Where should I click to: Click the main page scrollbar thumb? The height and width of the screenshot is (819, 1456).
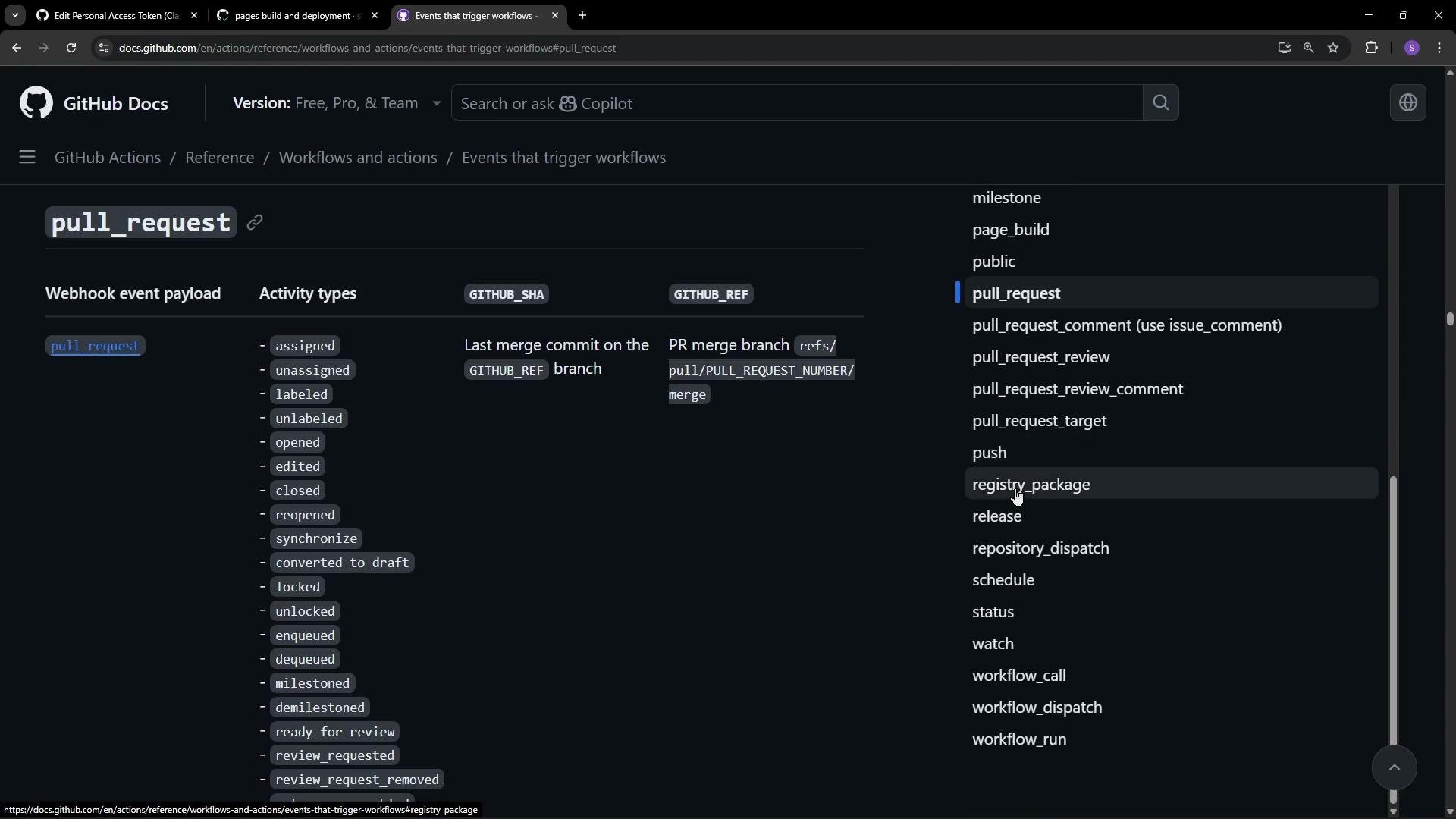[1449, 319]
